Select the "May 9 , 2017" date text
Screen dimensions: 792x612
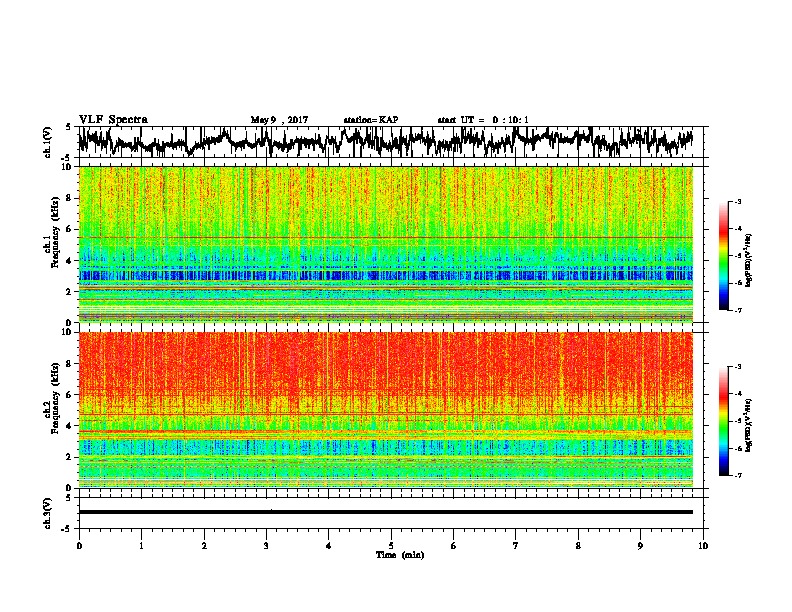coord(279,120)
